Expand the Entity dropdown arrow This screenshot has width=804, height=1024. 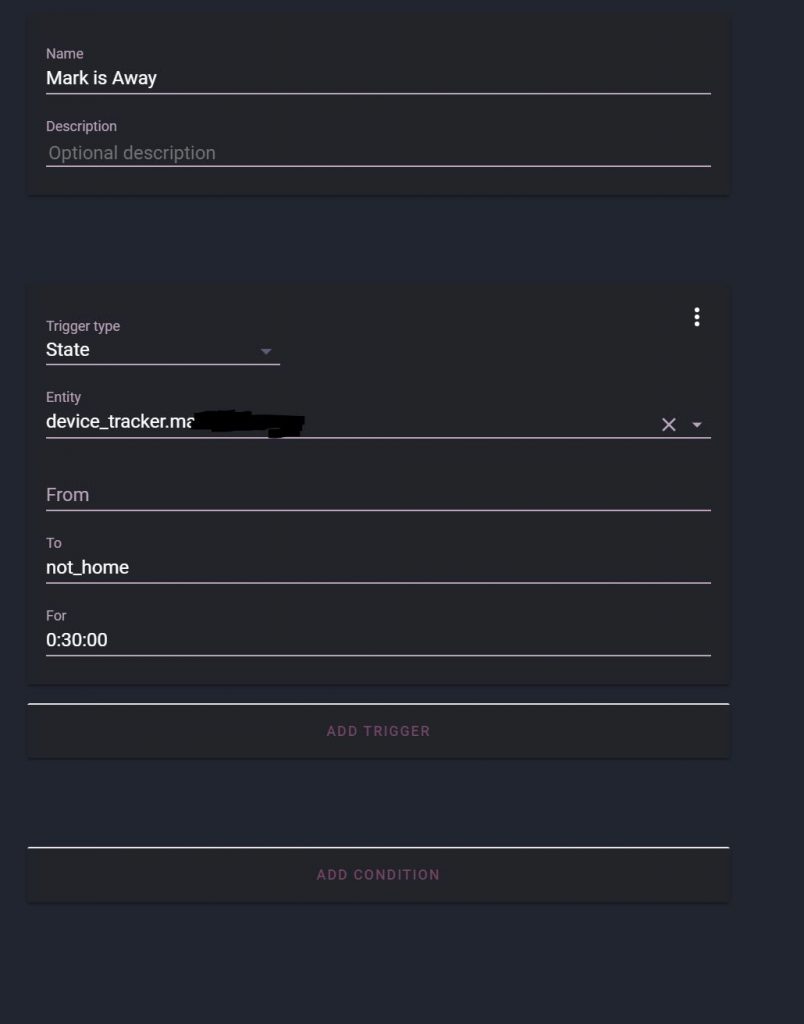(697, 425)
